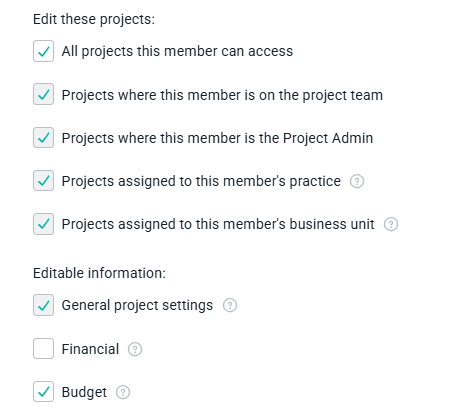Toggle checkbox for member's business unit projects
460x416 pixels.
pyautogui.click(x=43, y=224)
